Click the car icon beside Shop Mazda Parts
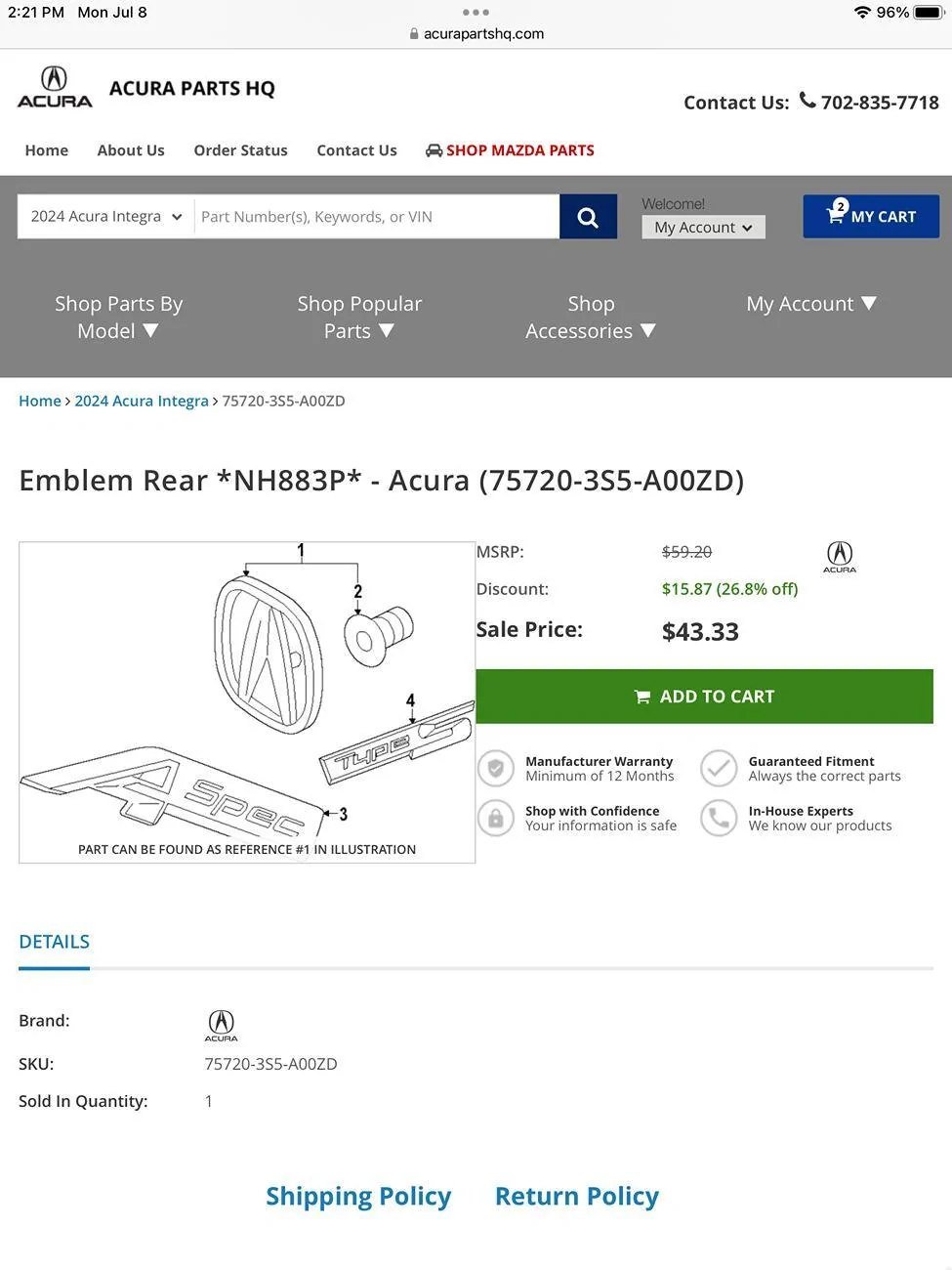This screenshot has width=952, height=1270. [434, 150]
